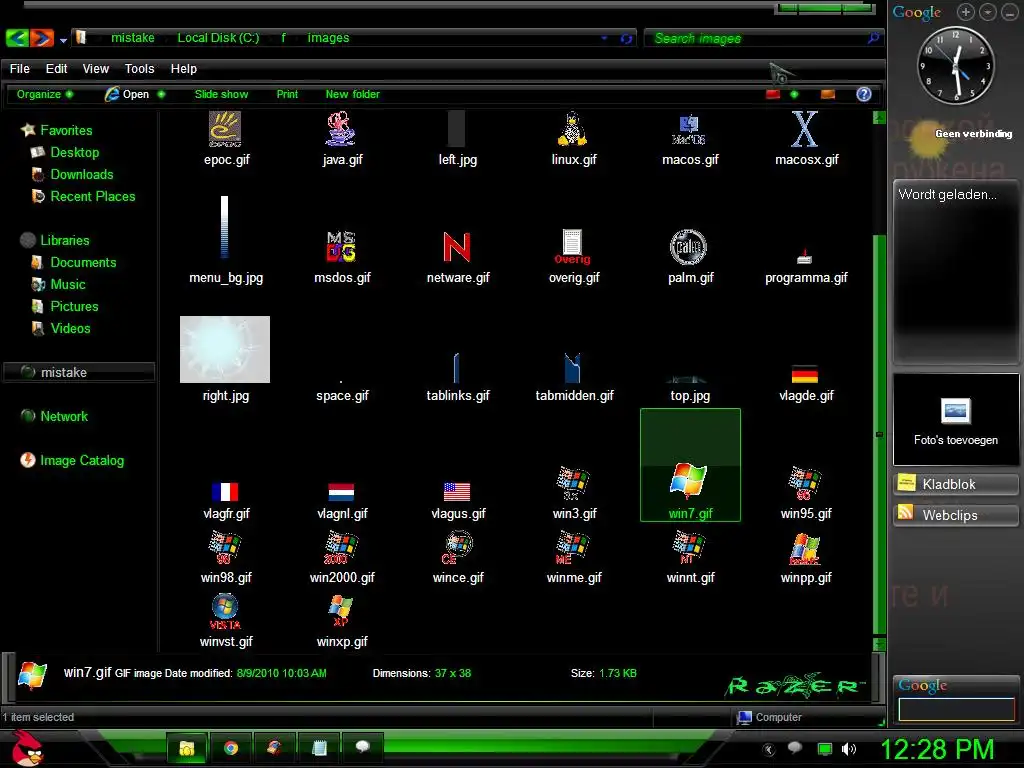Image resolution: width=1024 pixels, height=768 pixels.
Task: Click the blue Help question mark icon
Action: (x=864, y=94)
